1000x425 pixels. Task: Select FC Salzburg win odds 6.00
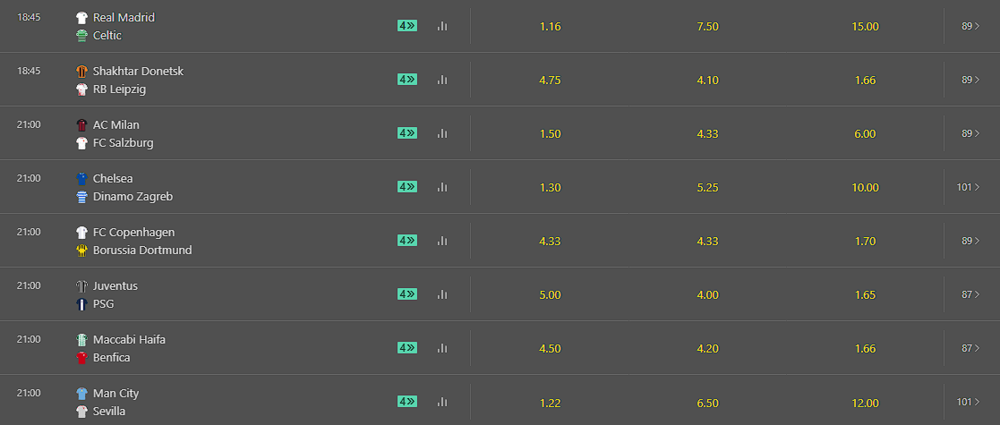pos(865,134)
